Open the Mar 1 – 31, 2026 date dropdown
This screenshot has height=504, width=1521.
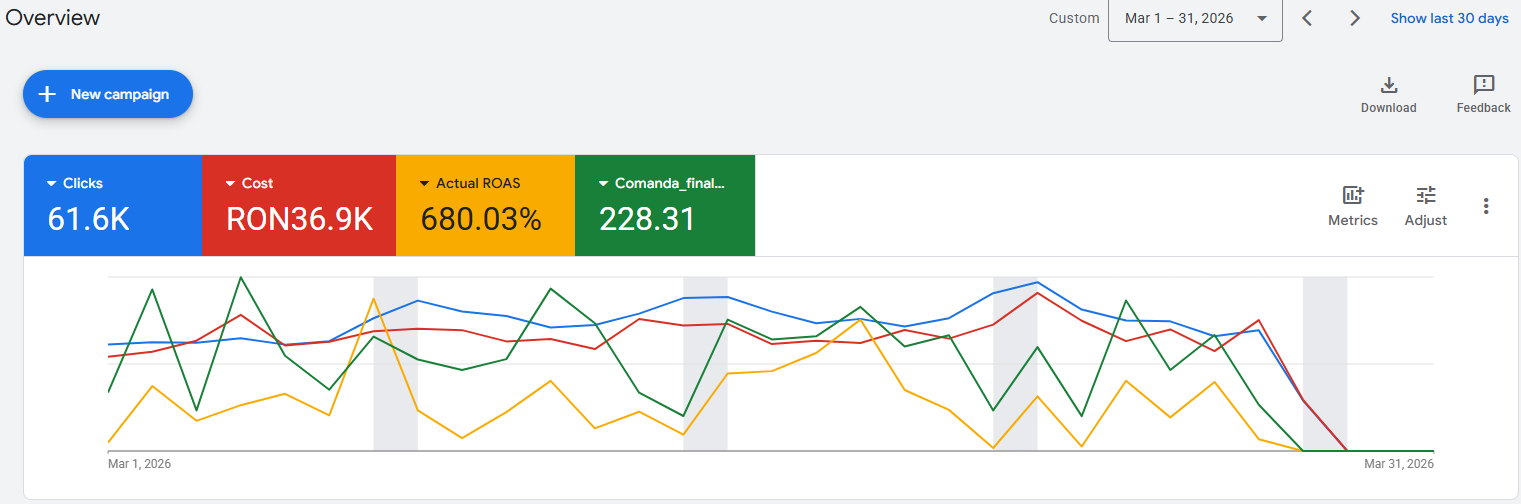click(x=1195, y=18)
